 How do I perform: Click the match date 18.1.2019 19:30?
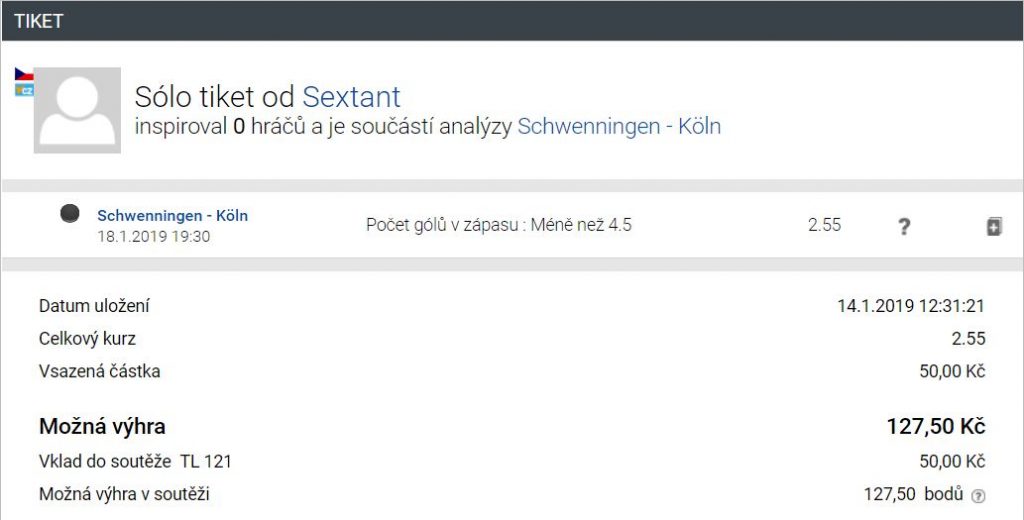[x=153, y=236]
